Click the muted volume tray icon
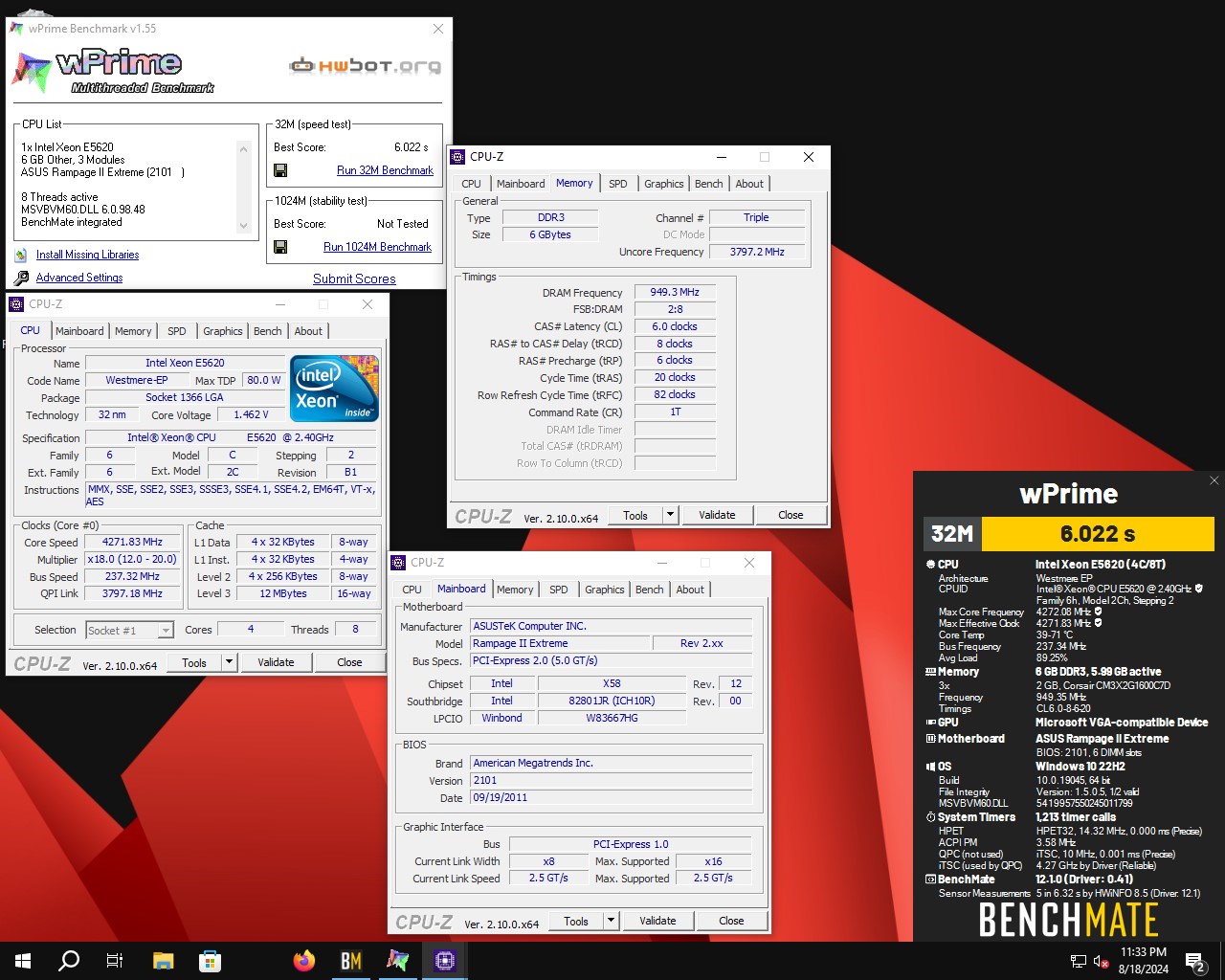The height and width of the screenshot is (980, 1225). tap(1101, 961)
